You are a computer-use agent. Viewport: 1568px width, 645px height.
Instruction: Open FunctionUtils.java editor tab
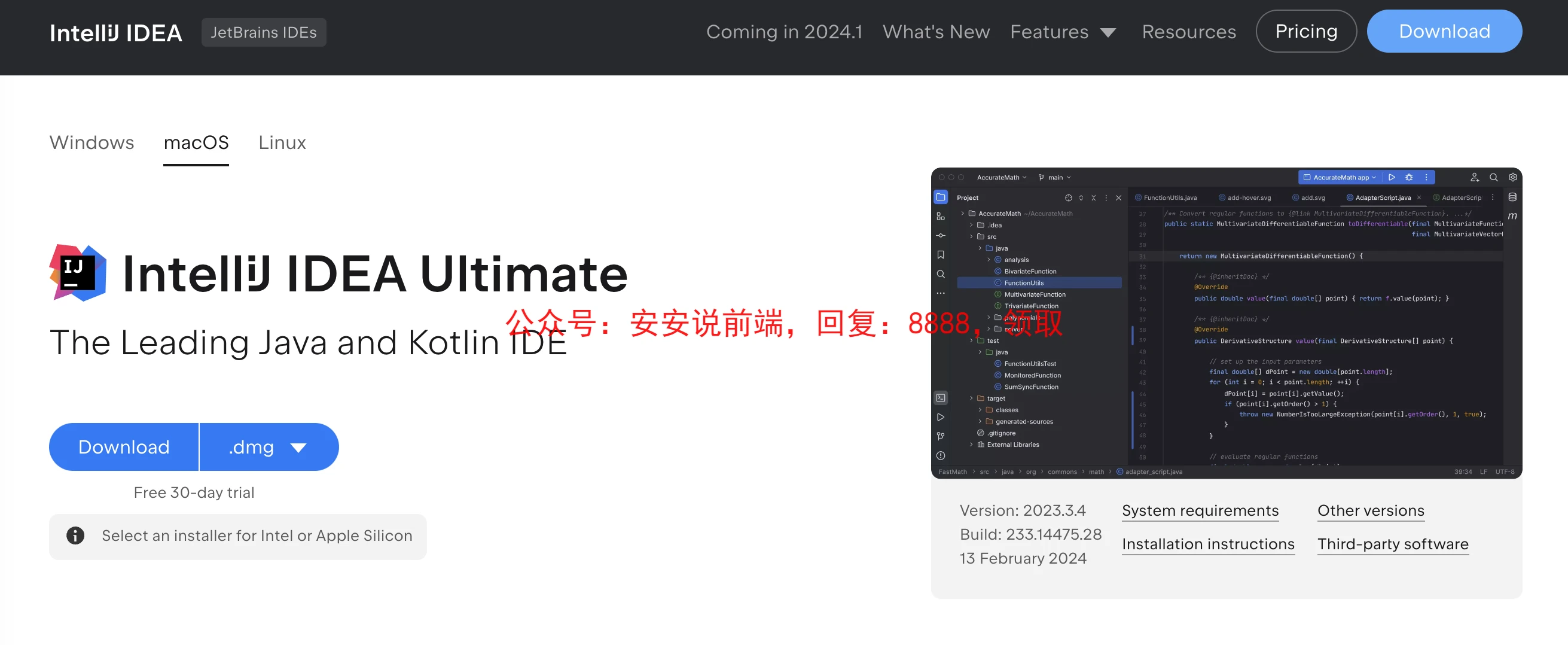coord(1166,197)
